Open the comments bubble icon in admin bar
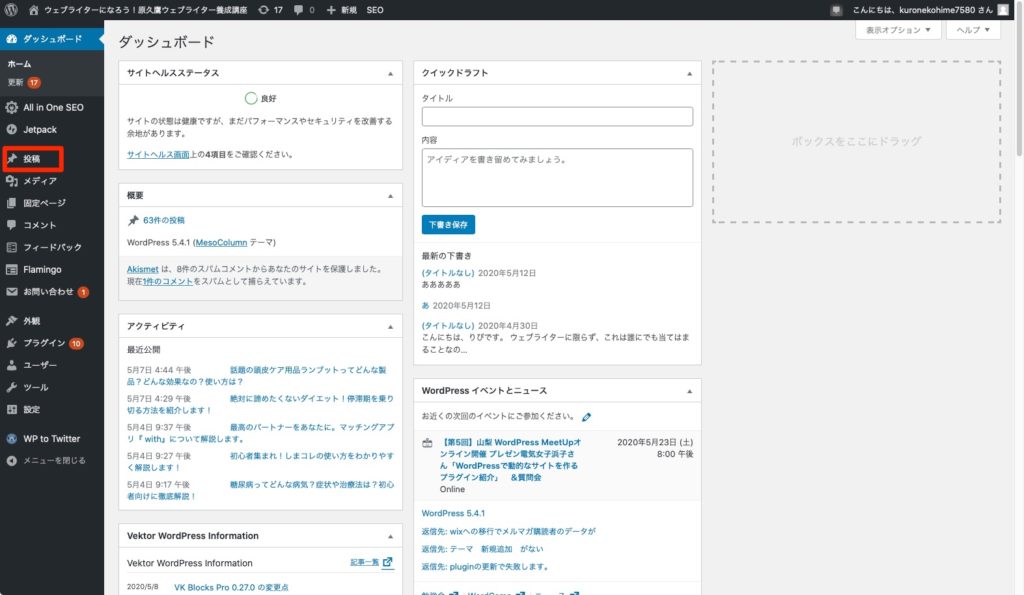This screenshot has height=595, width=1024. 298,10
